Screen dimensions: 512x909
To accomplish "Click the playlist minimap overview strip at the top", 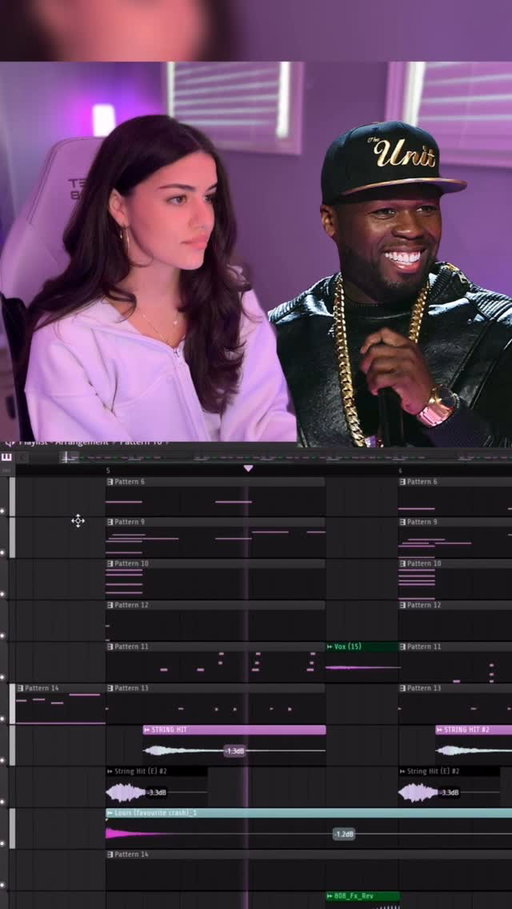I will point(287,457).
